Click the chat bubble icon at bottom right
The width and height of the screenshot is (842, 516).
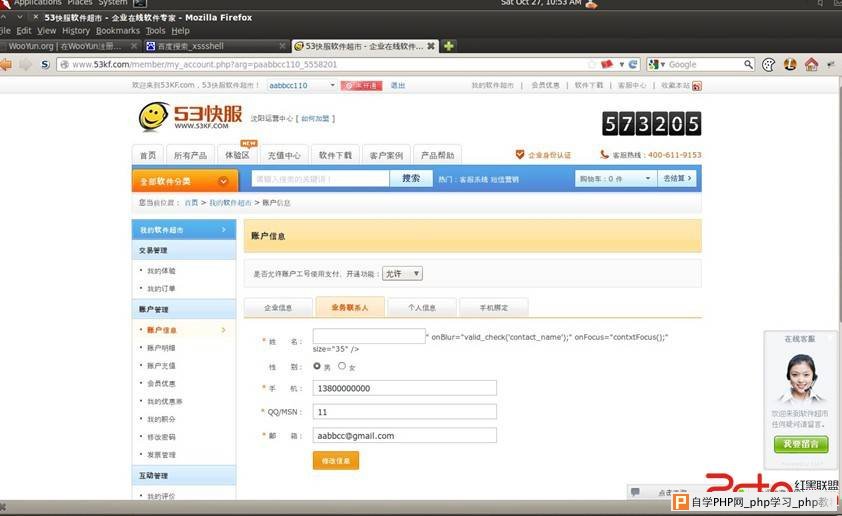[635, 492]
